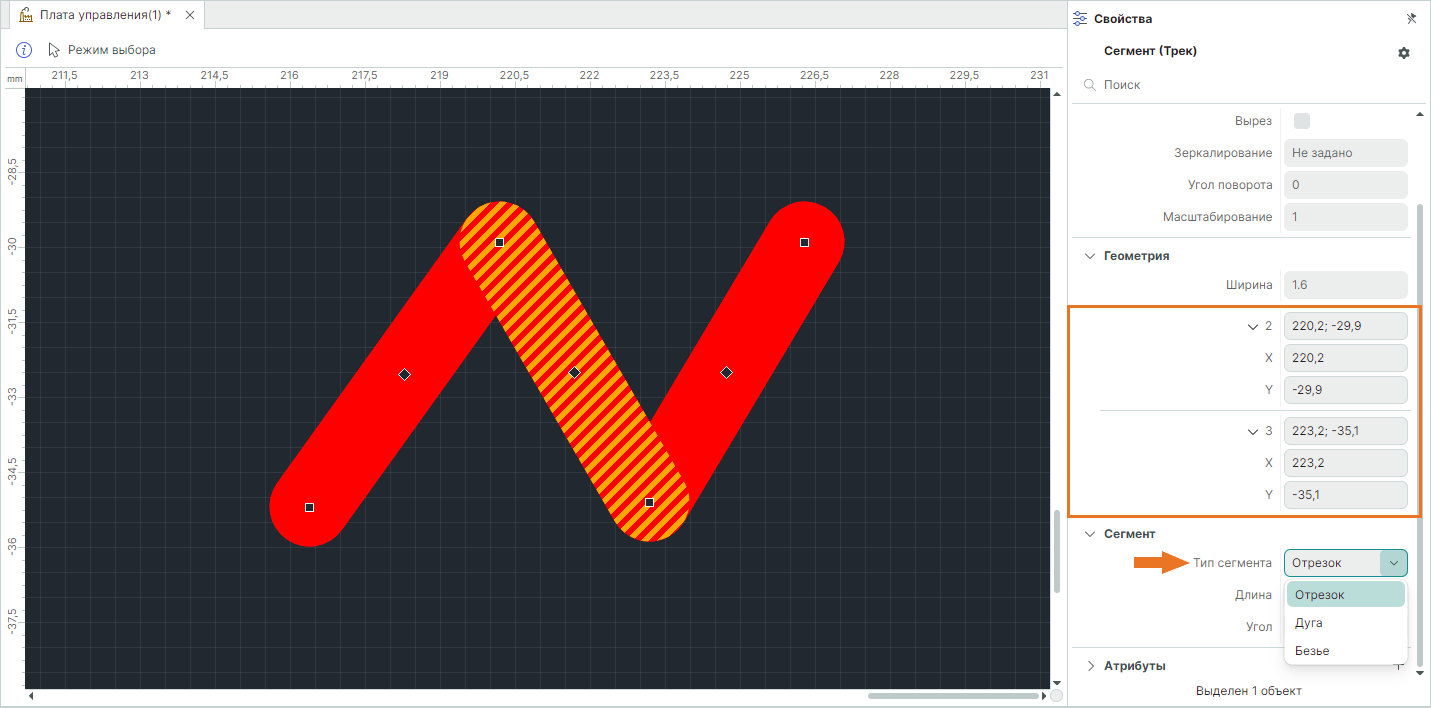This screenshot has height=708, width=1431.
Task: Click the magnifier icon beside Поиск
Action: coord(1090,86)
